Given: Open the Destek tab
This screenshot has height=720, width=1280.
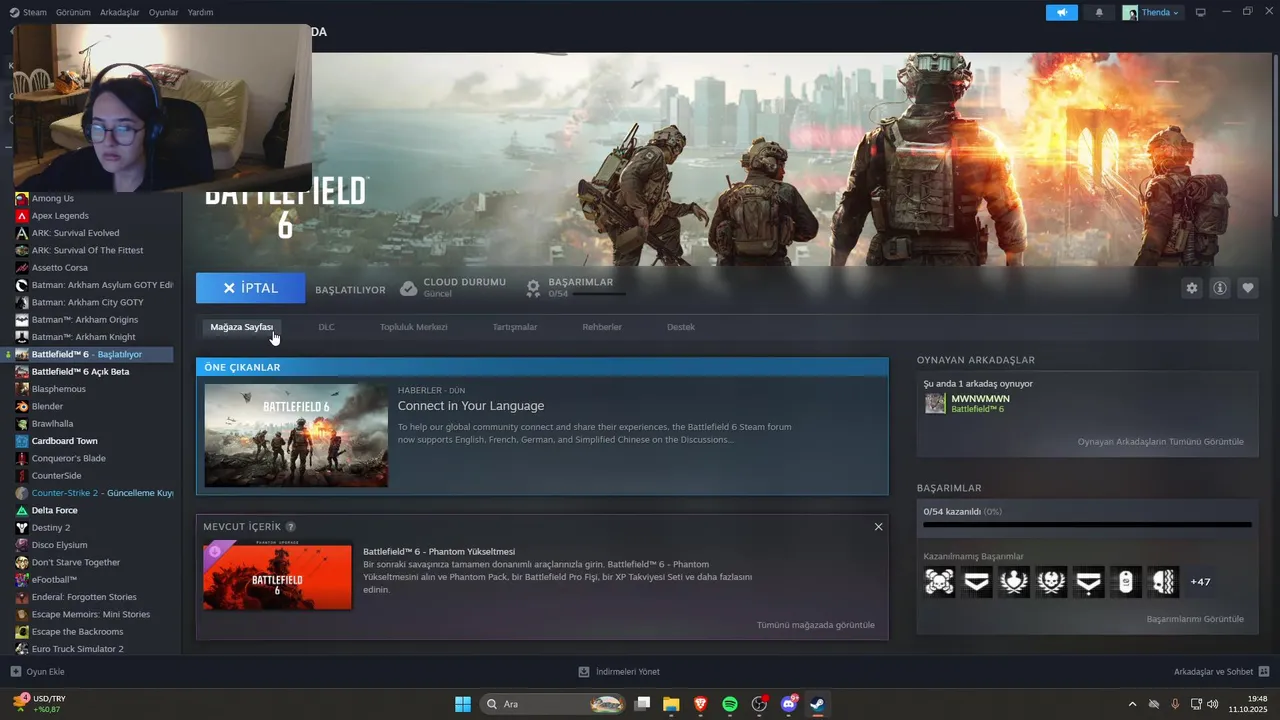Looking at the screenshot, I should pos(680,327).
